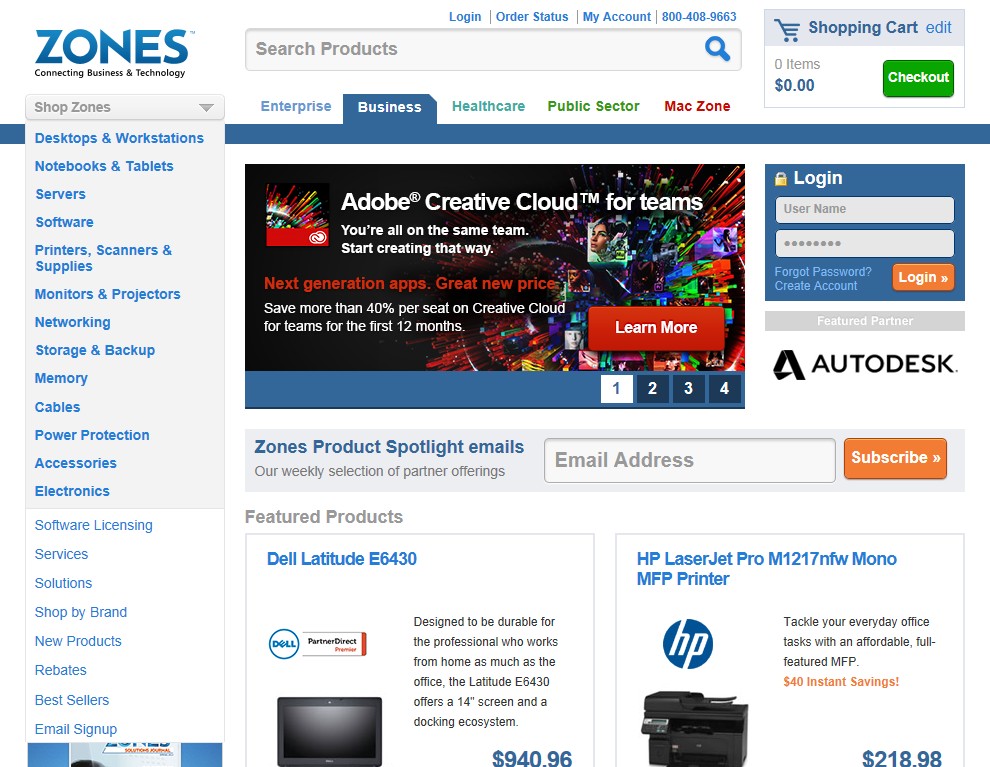Image resolution: width=990 pixels, height=767 pixels.
Task: Click the password field in Login panel
Action: click(864, 244)
